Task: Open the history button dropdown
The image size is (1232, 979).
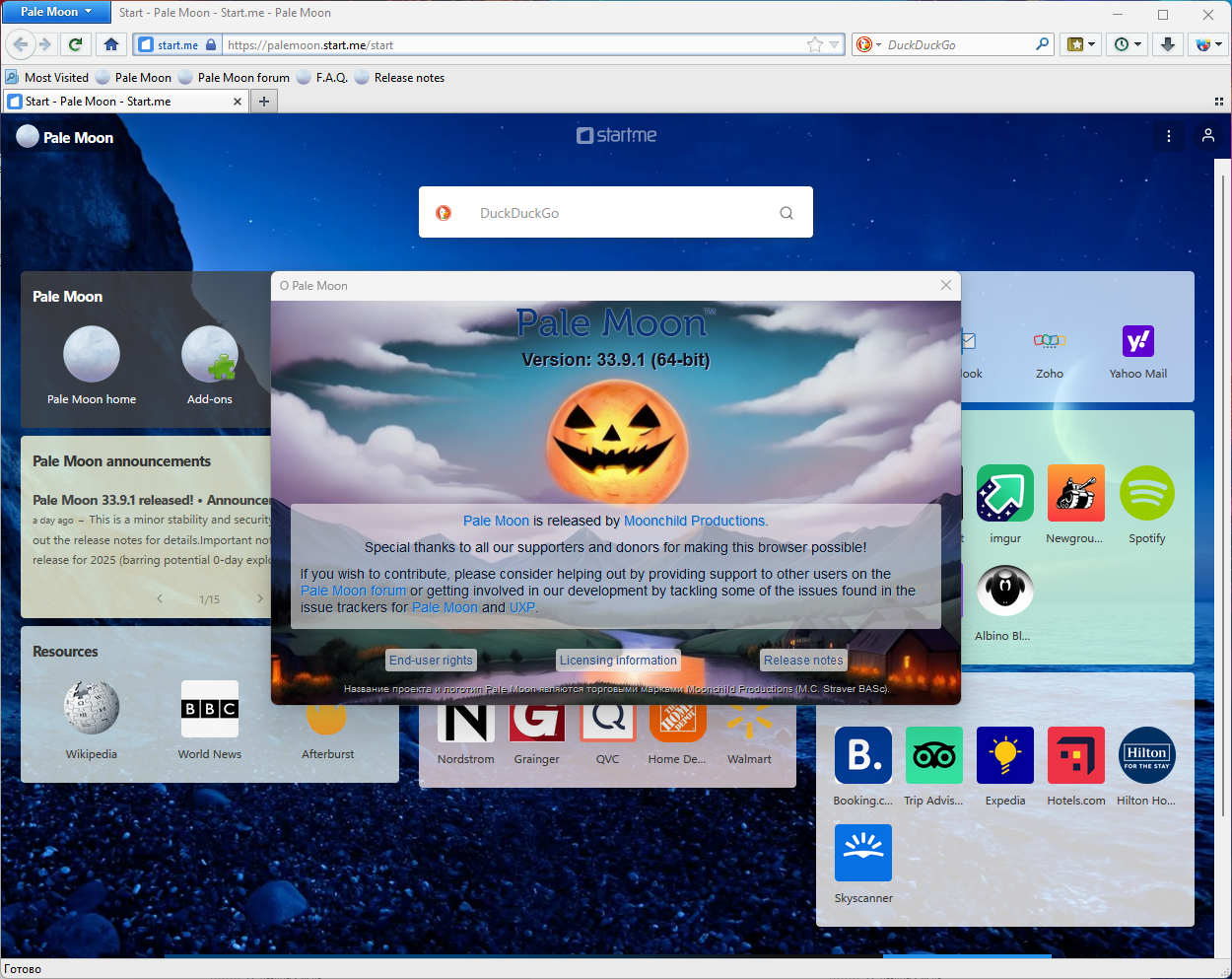Action: point(1128,44)
